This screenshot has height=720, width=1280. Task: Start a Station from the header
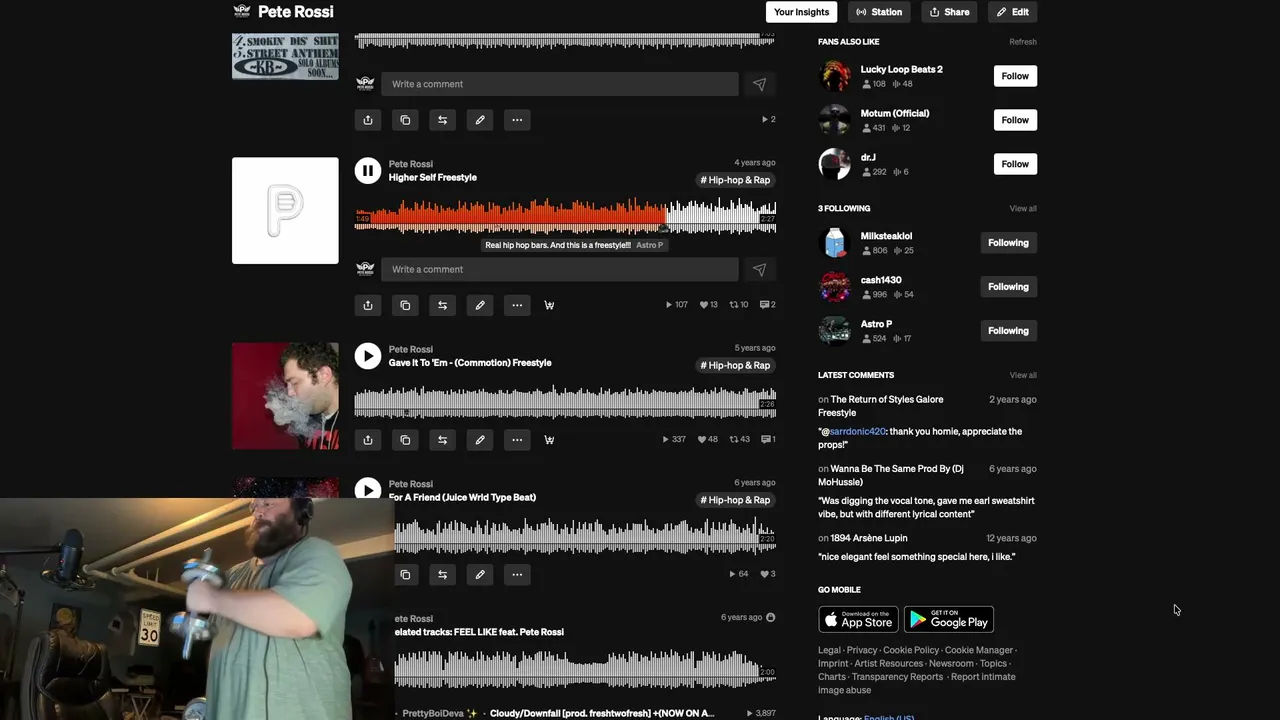[879, 12]
